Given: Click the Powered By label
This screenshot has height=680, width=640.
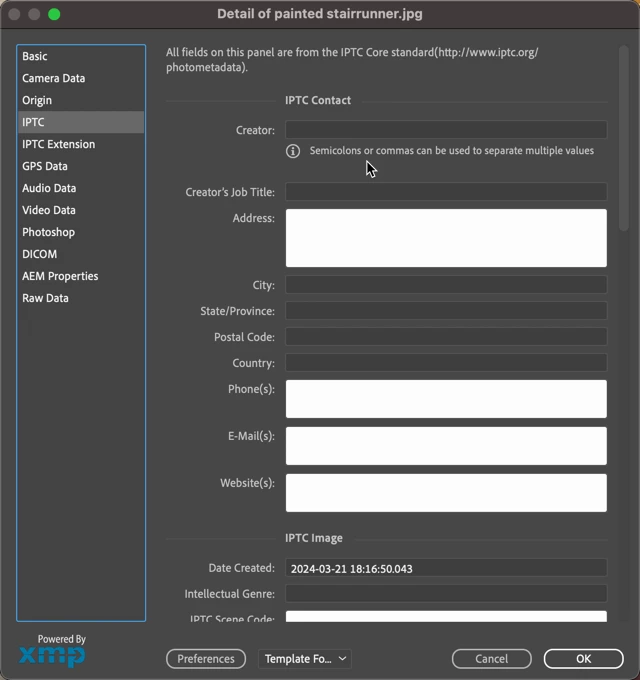Looking at the screenshot, I should (x=62, y=639).
